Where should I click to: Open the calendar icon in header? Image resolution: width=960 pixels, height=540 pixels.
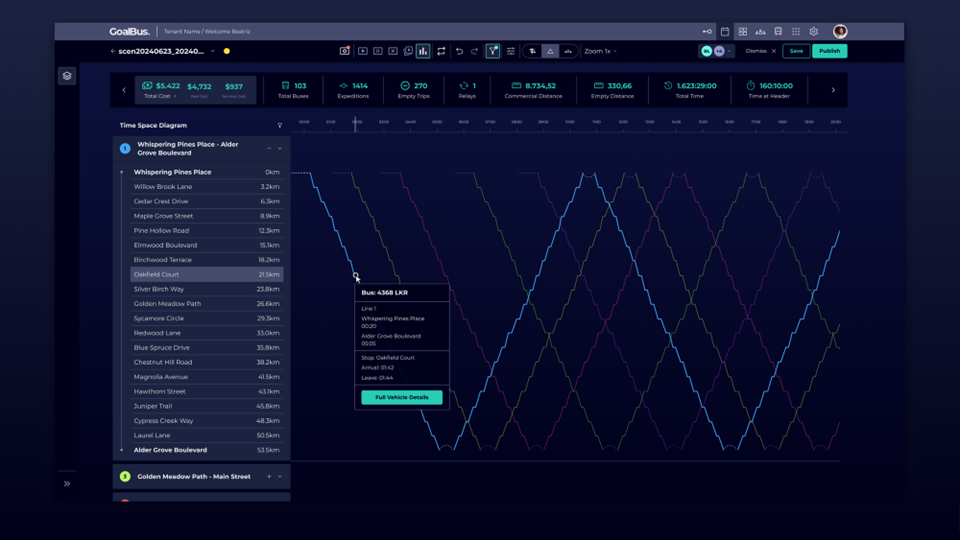click(725, 31)
